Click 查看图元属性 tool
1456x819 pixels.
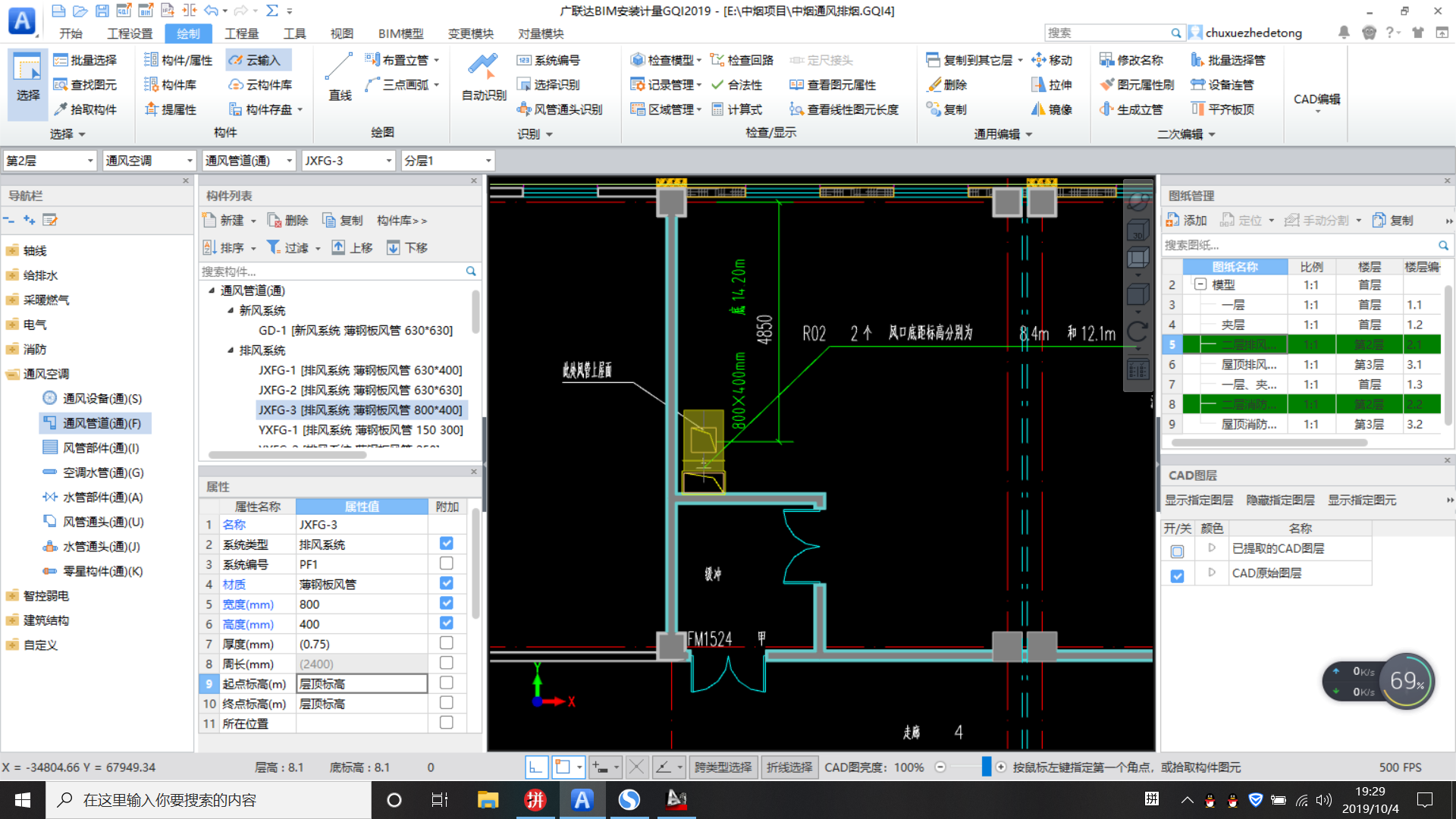pyautogui.click(x=833, y=85)
